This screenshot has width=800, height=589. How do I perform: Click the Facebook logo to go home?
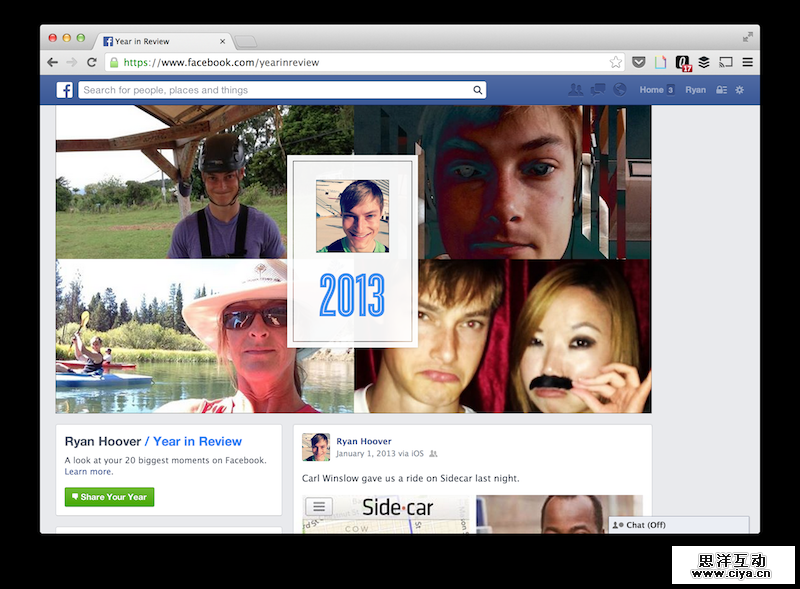pyautogui.click(x=64, y=89)
